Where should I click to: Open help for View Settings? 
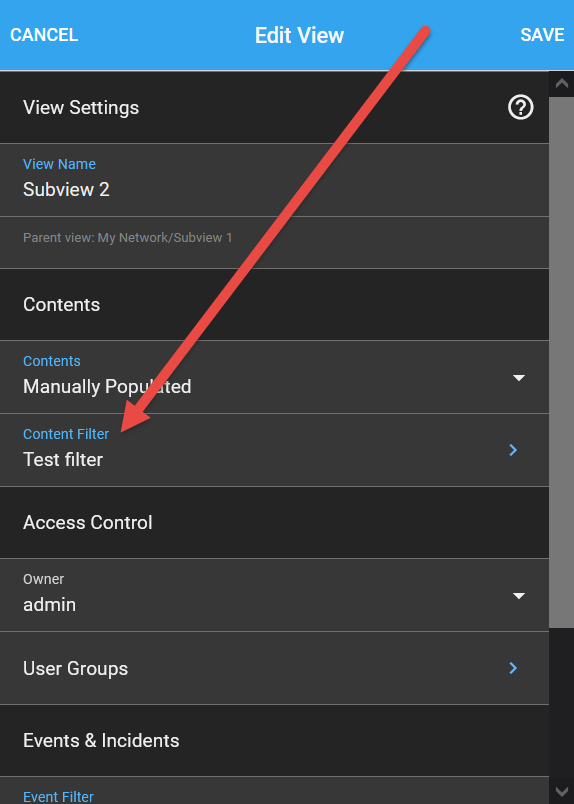pos(521,108)
